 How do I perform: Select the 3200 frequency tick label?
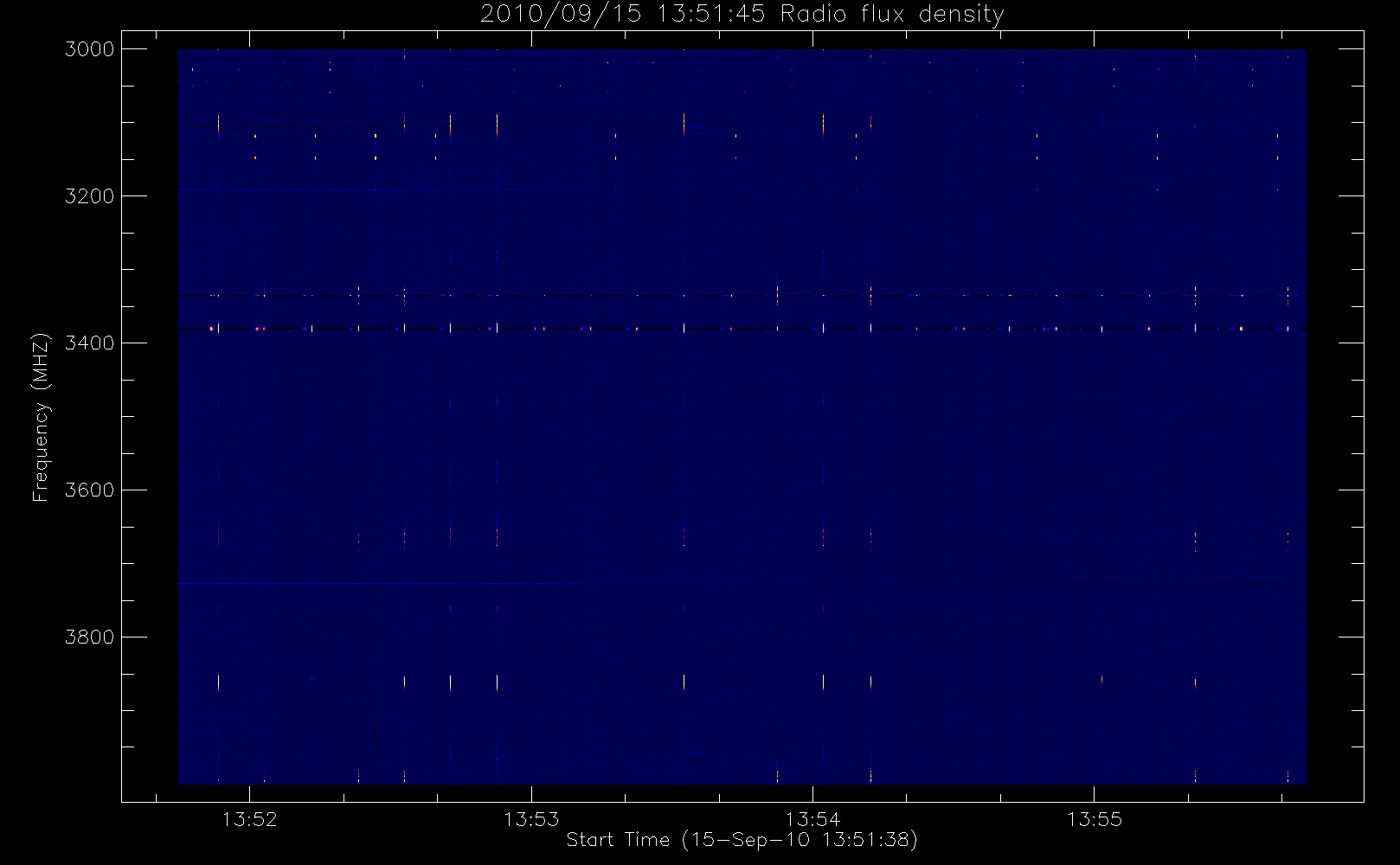pyautogui.click(x=90, y=196)
